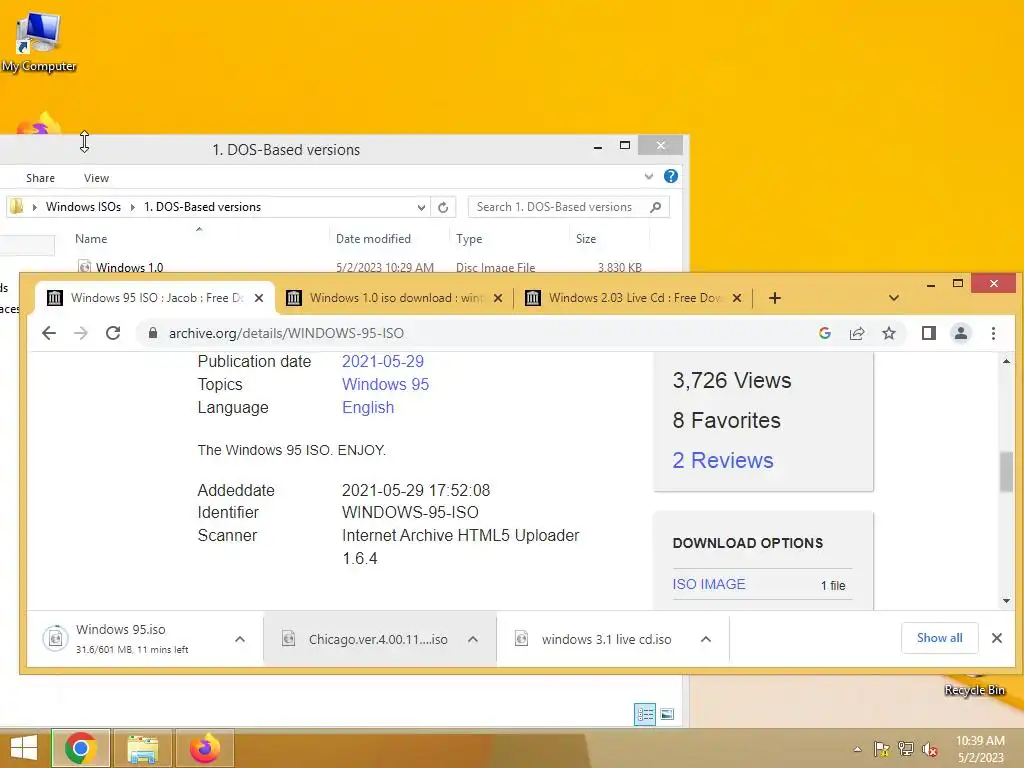Close the Windows 2.03 Live Cd tab
Screen dimensions: 1024x768
pos(737,298)
